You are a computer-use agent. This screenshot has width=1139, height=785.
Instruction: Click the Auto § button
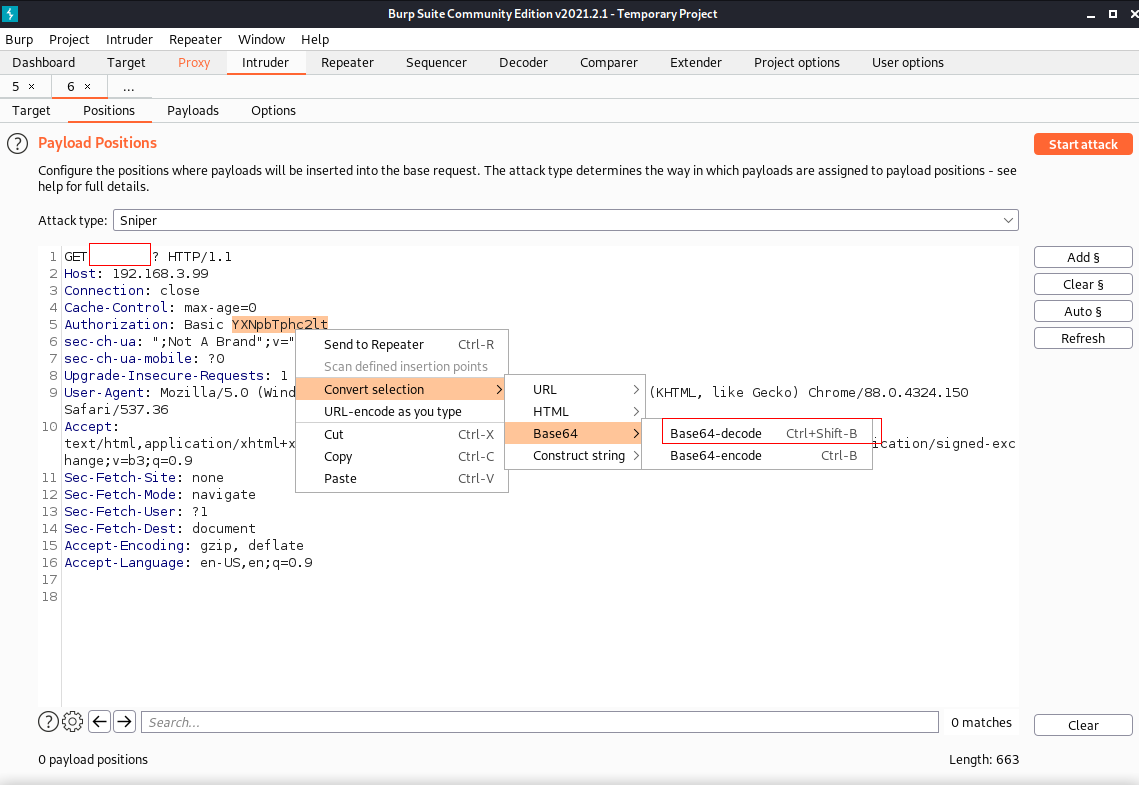[x=1083, y=311]
